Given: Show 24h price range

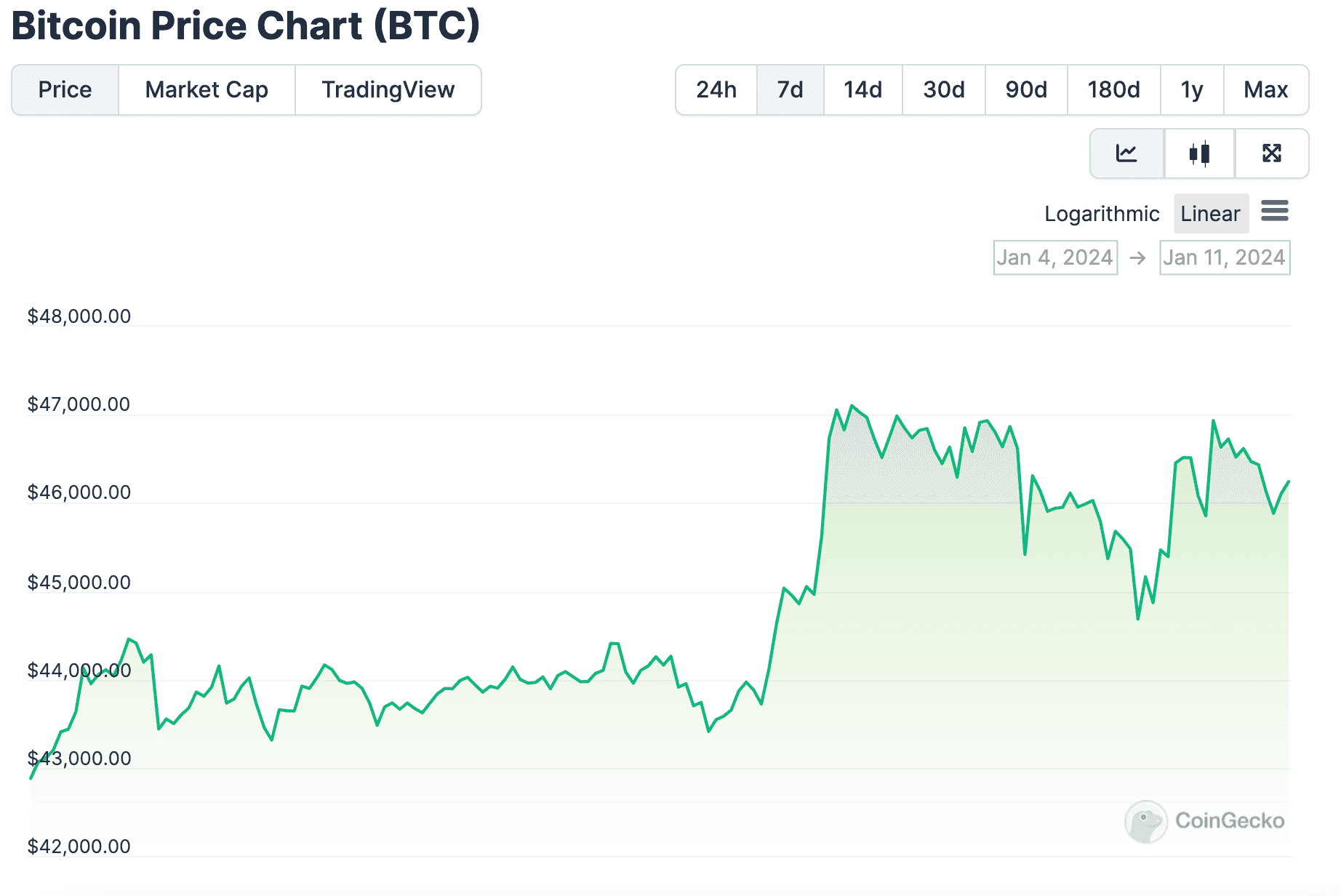Looking at the screenshot, I should (x=716, y=89).
